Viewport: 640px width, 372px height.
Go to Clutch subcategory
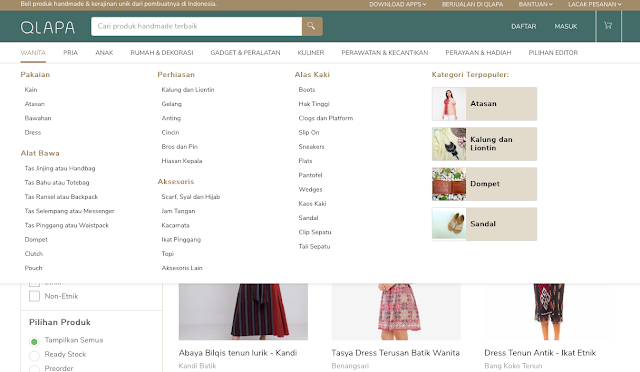click(x=33, y=254)
